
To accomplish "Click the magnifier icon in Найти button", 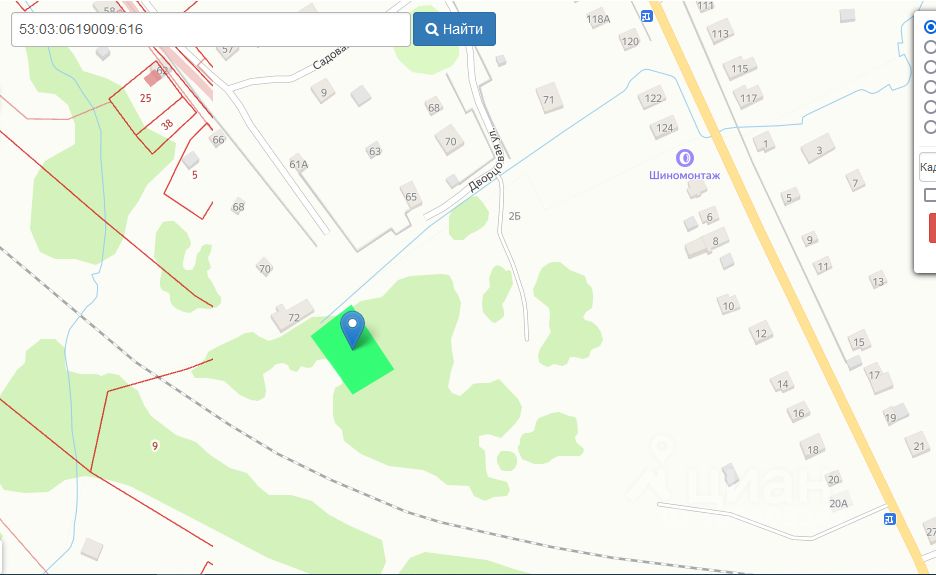I will (432, 29).
